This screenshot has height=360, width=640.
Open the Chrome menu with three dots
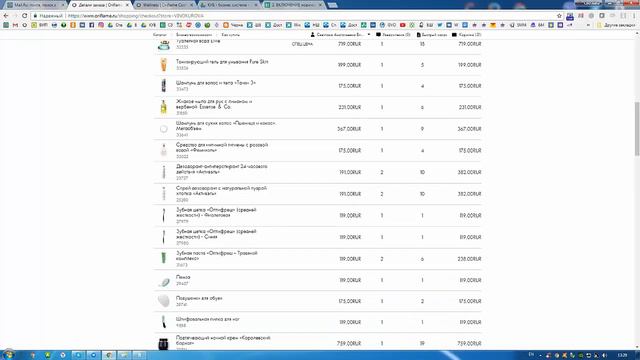click(x=634, y=16)
